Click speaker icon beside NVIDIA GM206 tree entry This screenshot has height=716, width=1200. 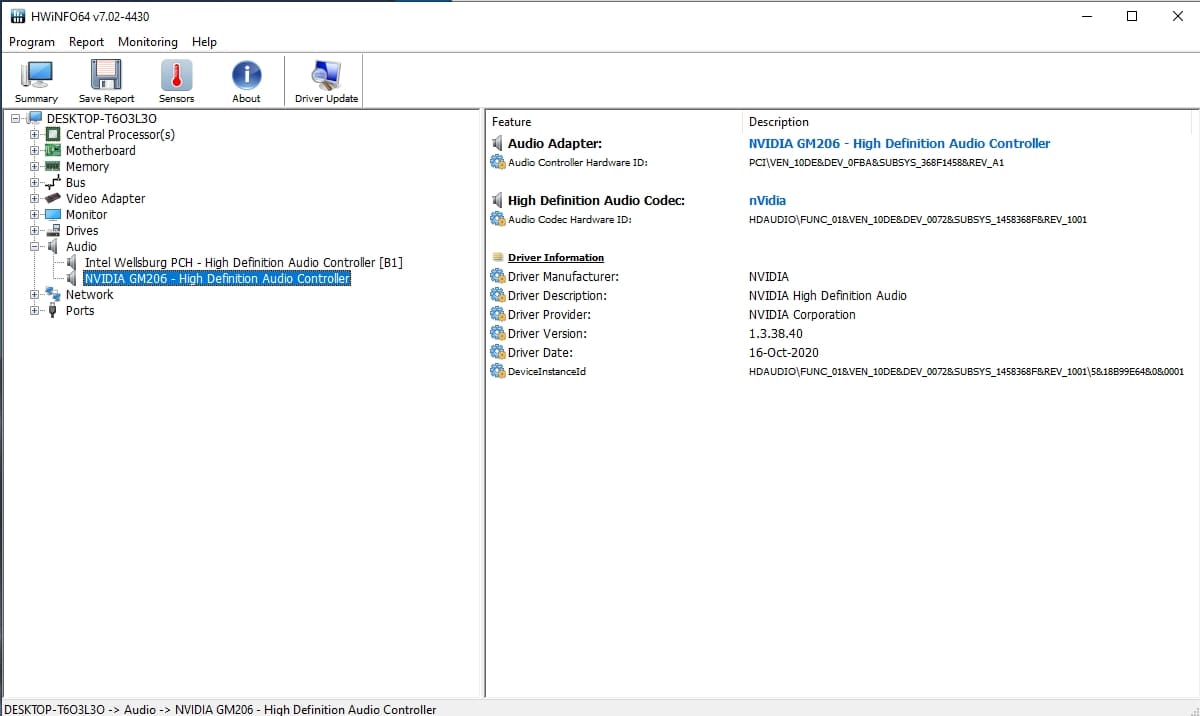pos(72,278)
